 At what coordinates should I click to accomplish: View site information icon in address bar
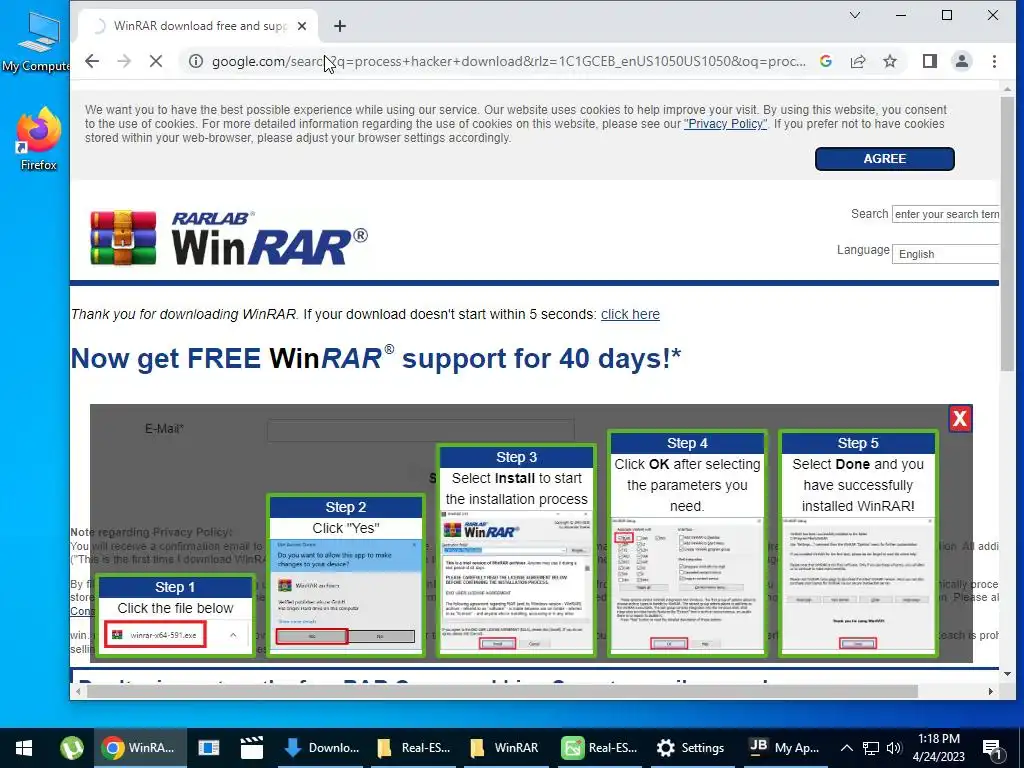195,61
